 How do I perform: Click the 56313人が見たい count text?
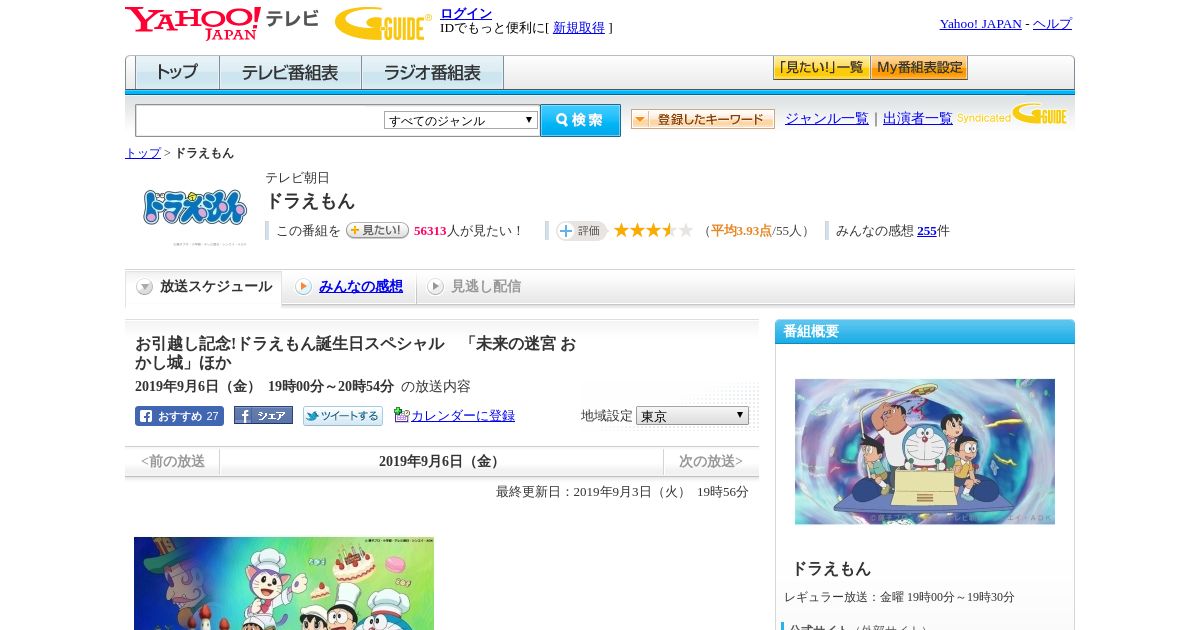[x=468, y=231]
